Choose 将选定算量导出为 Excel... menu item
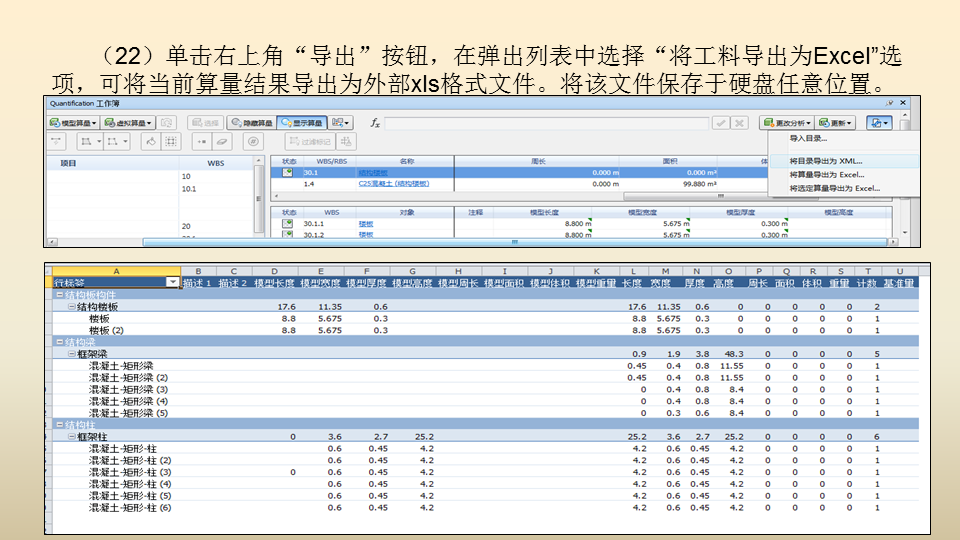This screenshot has width=960, height=540. (x=834, y=189)
